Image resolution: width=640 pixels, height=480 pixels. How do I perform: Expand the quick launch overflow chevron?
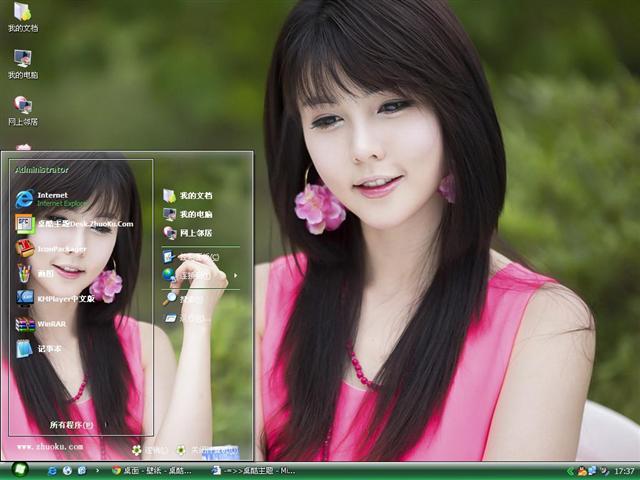pyautogui.click(x=97, y=470)
